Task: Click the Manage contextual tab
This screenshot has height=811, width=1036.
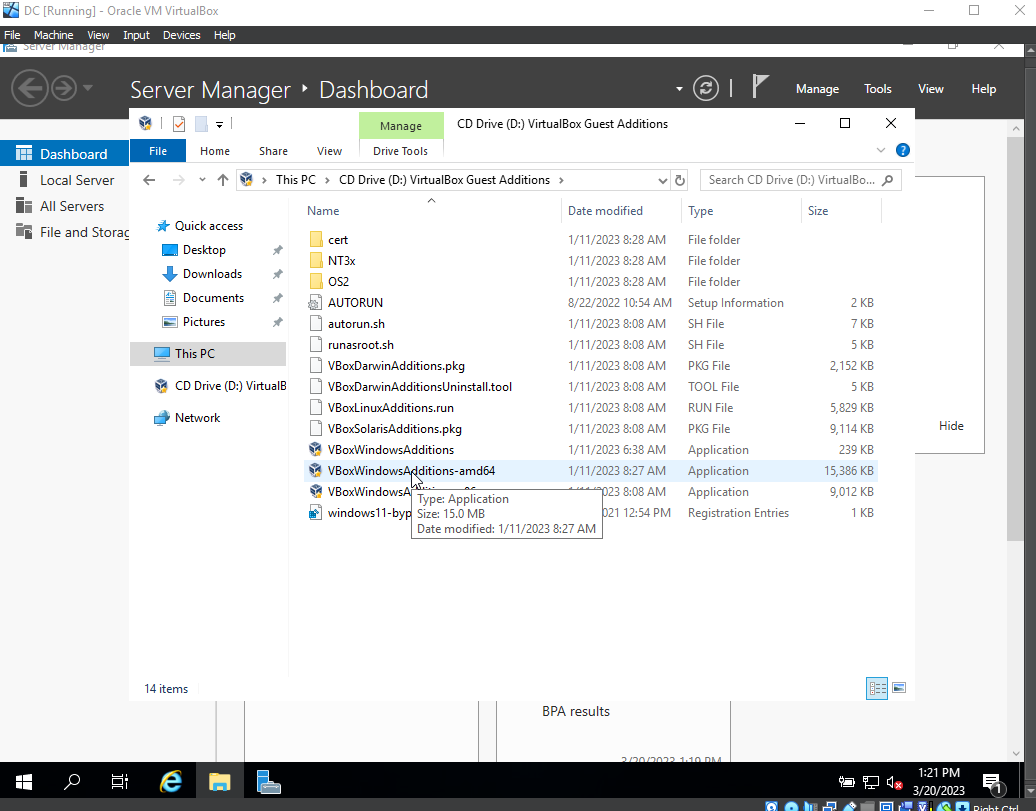Action: (x=400, y=126)
